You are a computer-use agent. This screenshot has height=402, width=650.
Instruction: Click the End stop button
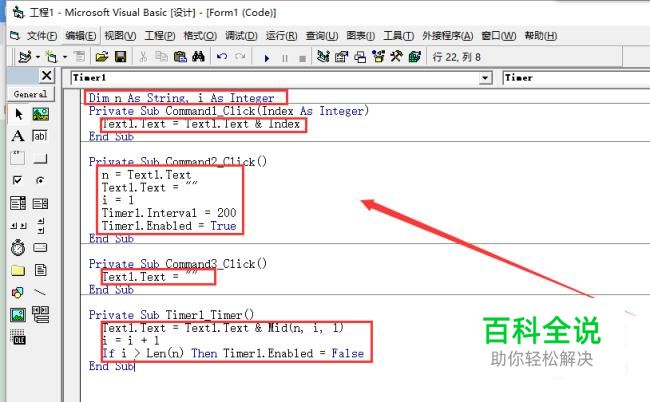[x=303, y=58]
